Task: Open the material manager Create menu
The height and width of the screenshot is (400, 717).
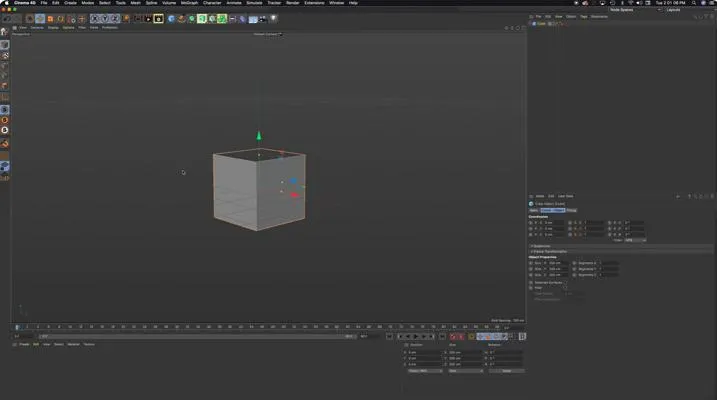Action: [x=24, y=344]
